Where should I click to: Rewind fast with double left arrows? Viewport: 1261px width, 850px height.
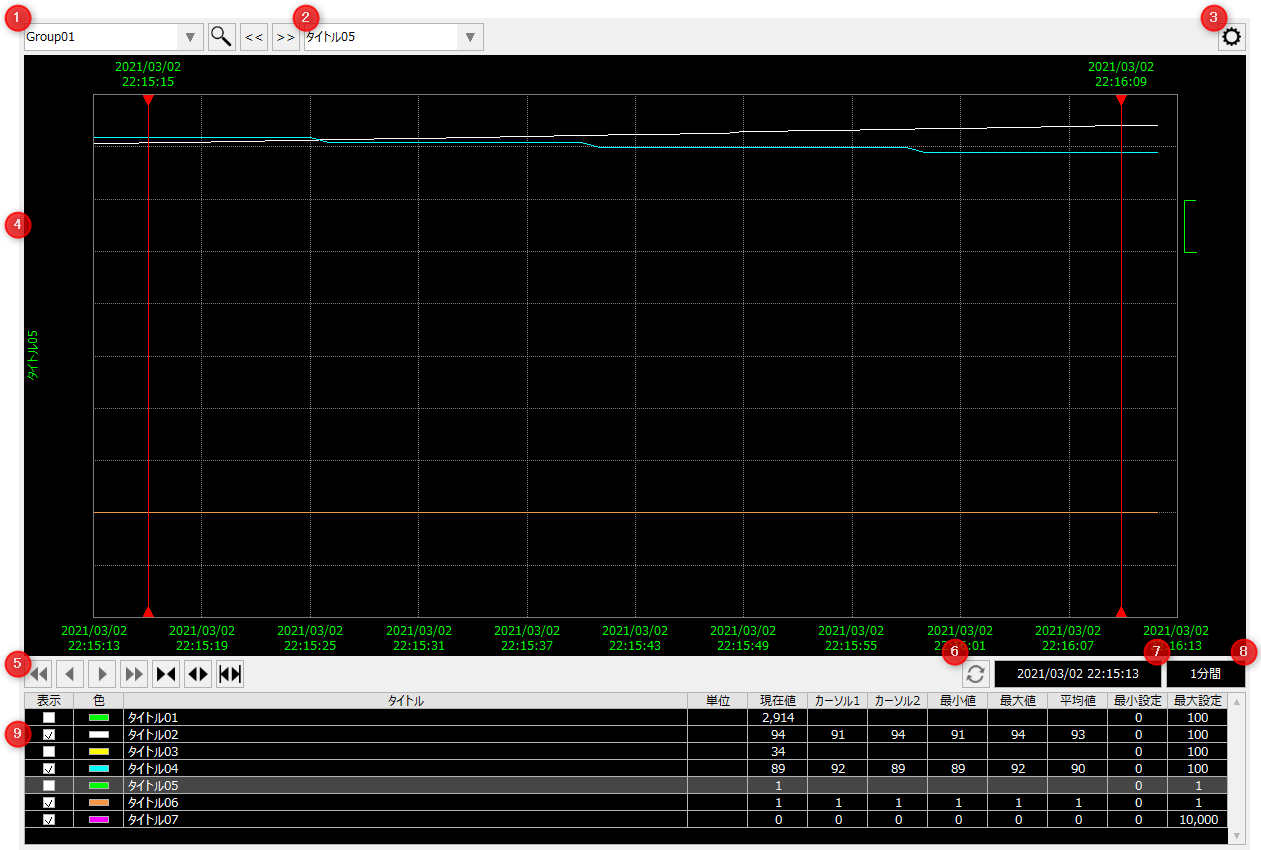pos(39,674)
